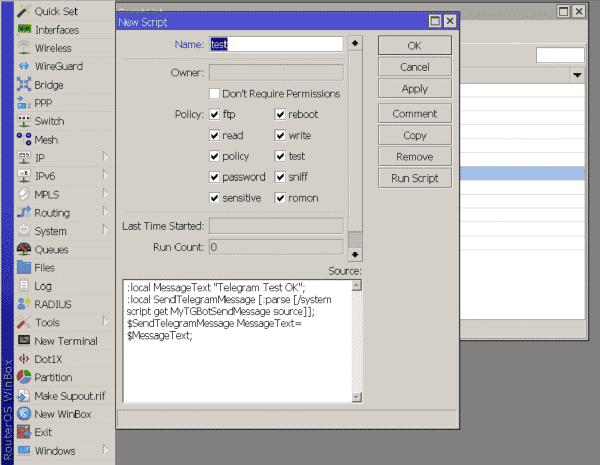Viewport: 600px width, 465px height.
Task: Click inside the Source script text area
Action: pyautogui.click(x=237, y=341)
